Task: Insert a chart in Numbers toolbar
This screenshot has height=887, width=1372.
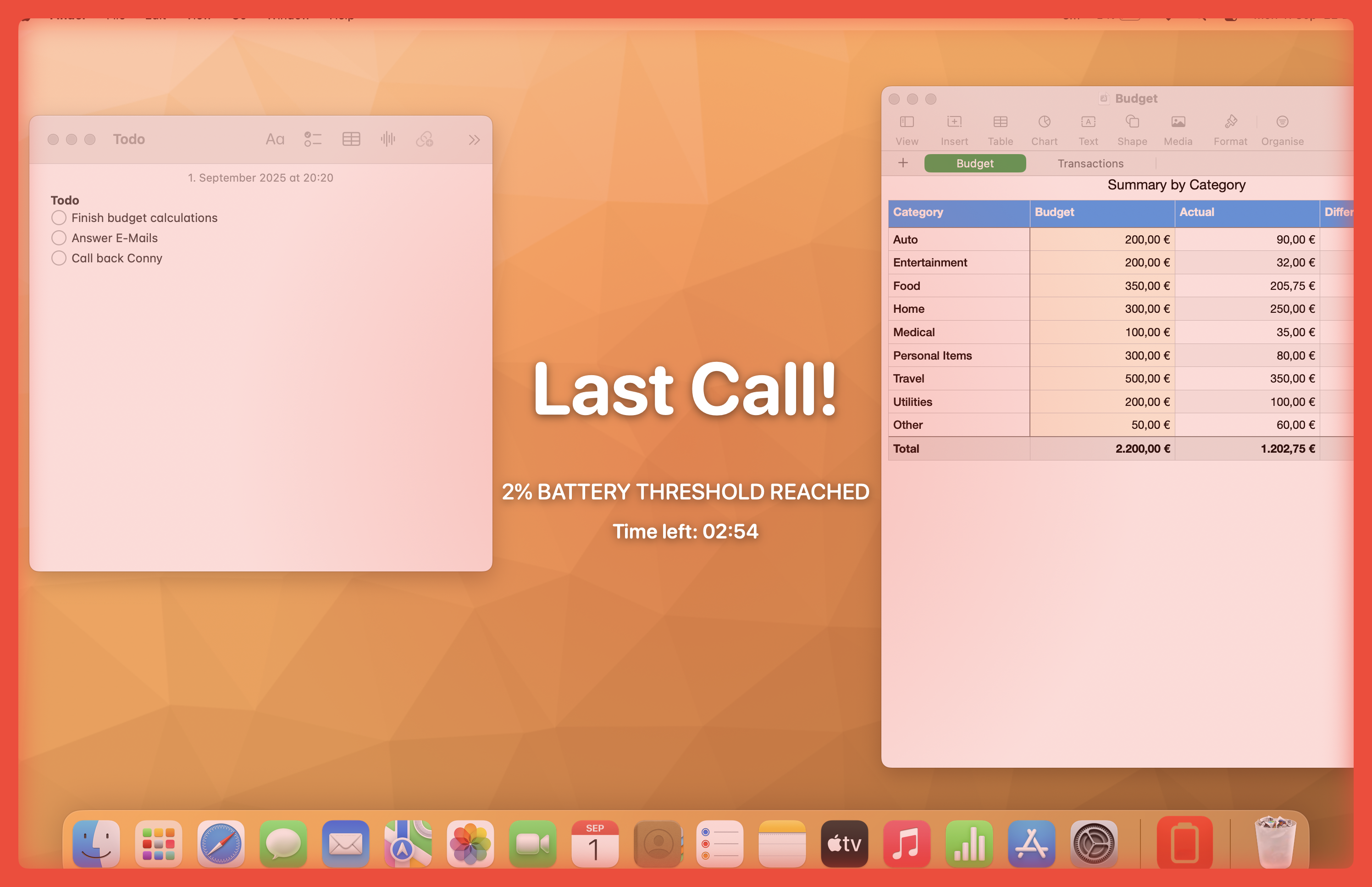Action: pos(1044,128)
